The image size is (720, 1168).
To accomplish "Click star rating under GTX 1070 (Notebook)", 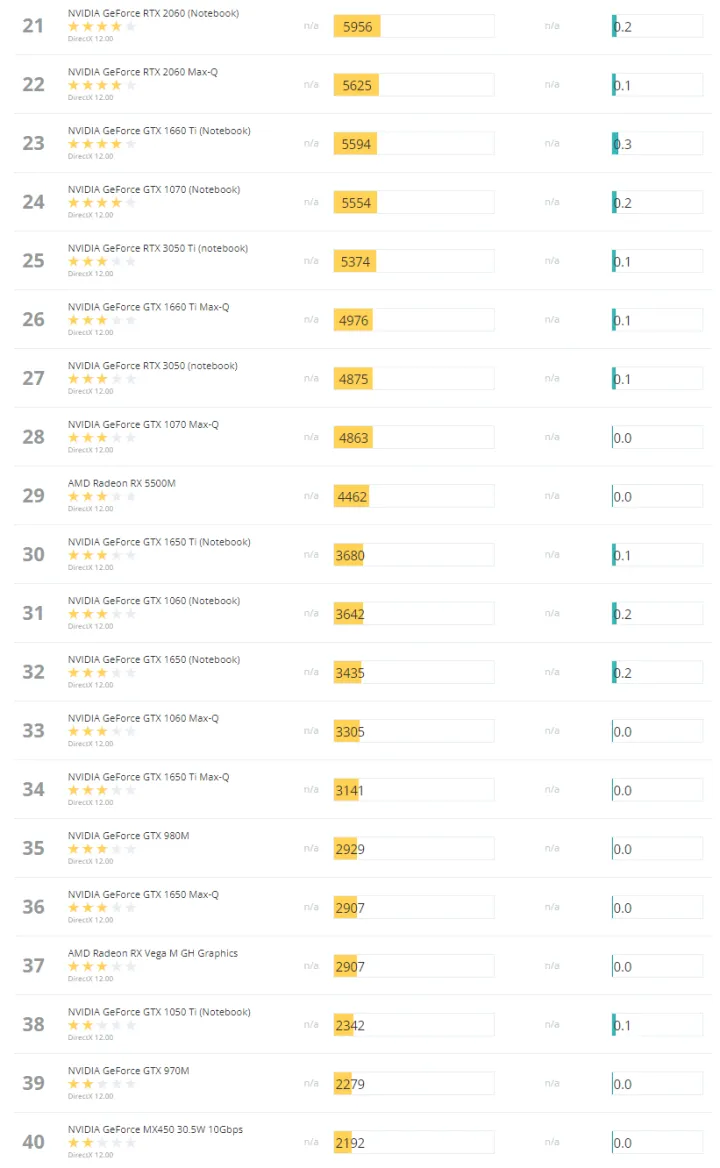I will (101, 203).
